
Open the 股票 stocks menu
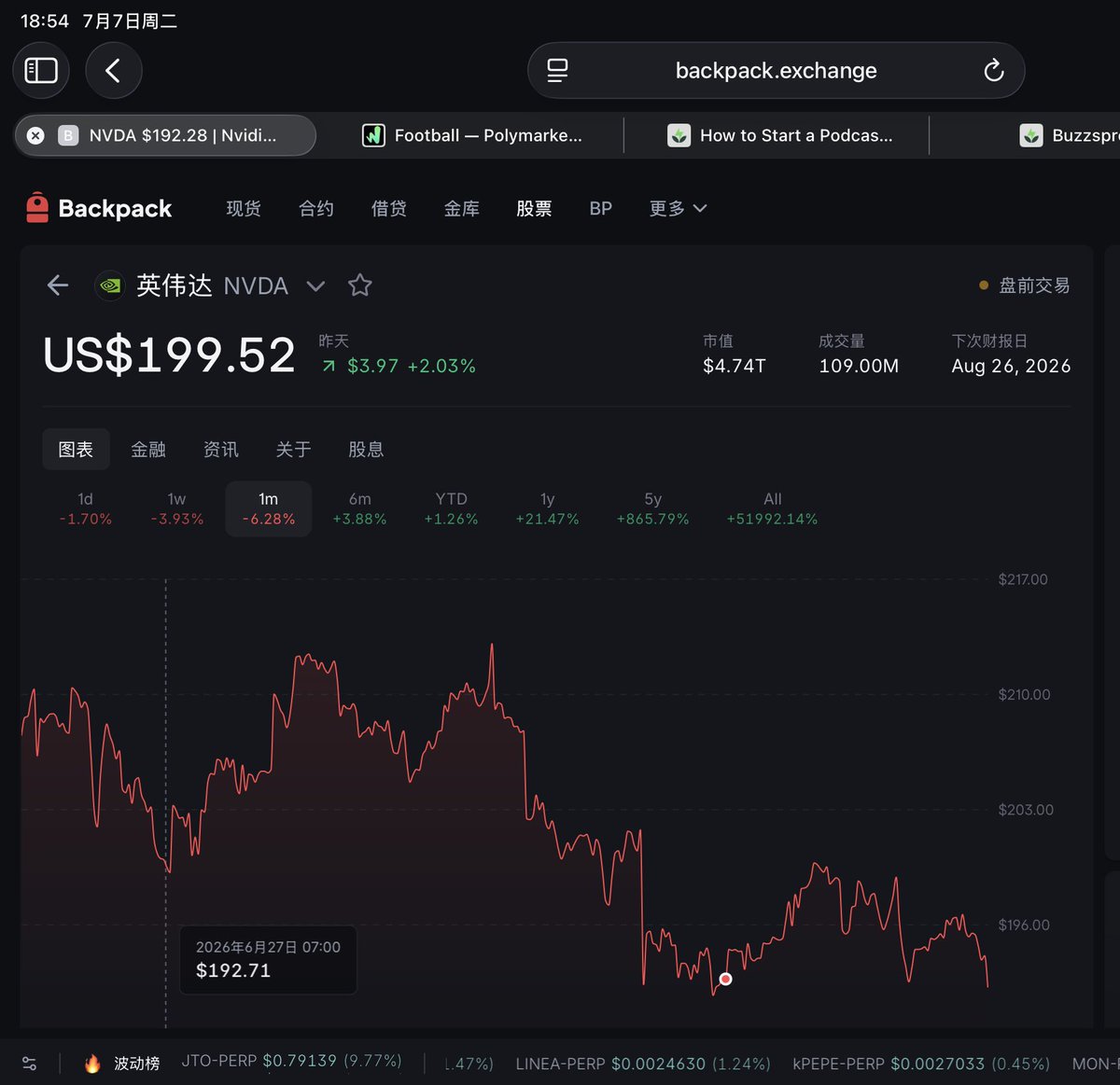pyautogui.click(x=535, y=208)
